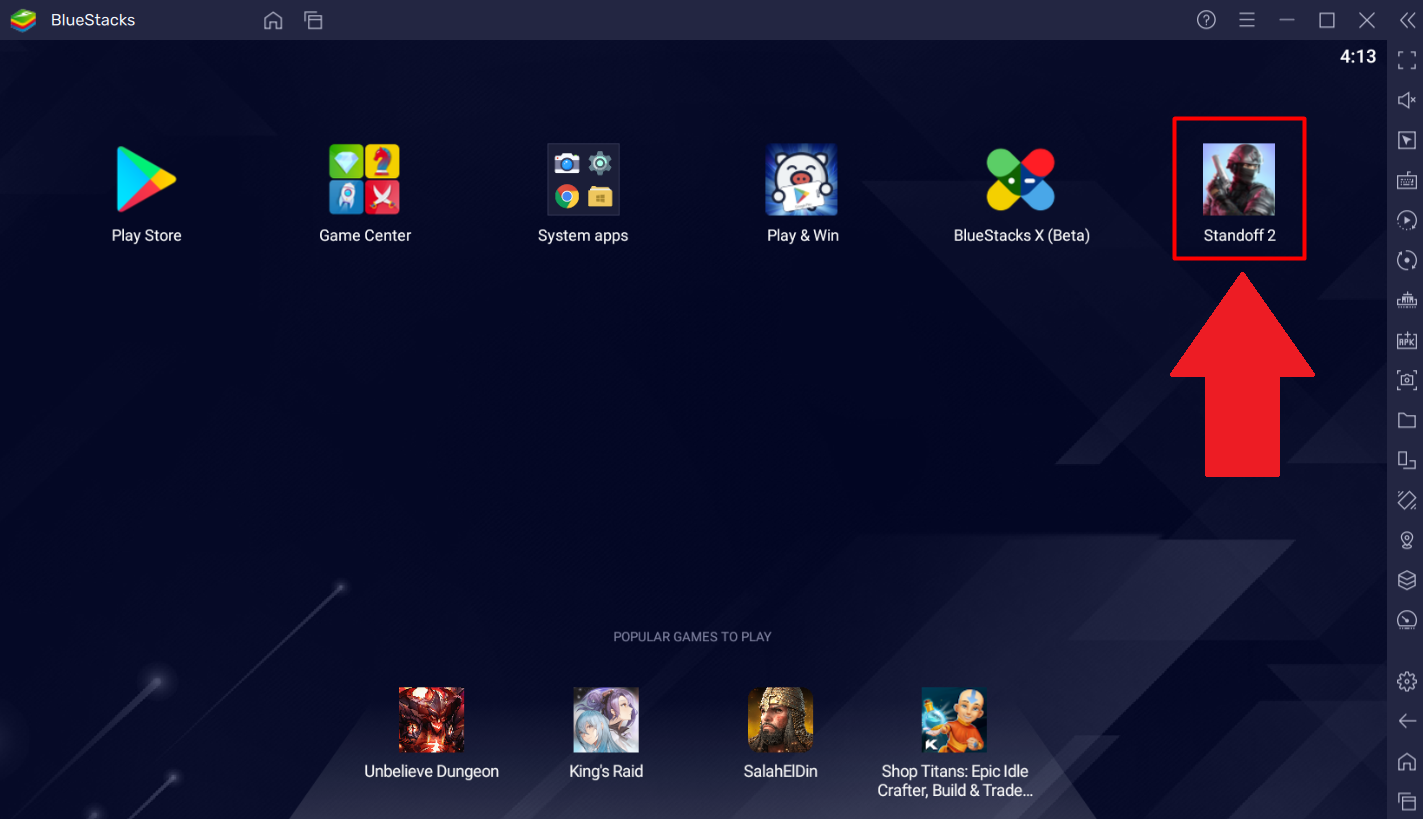
Task: Open the BlueStacks hamburger menu
Action: pyautogui.click(x=1246, y=19)
